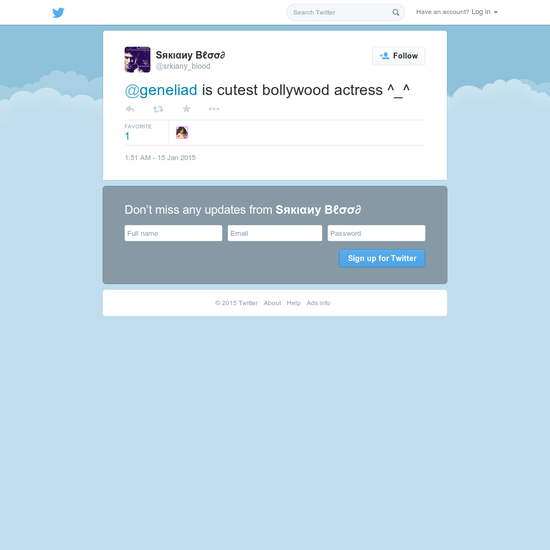Reply to the tweet

coord(130,109)
